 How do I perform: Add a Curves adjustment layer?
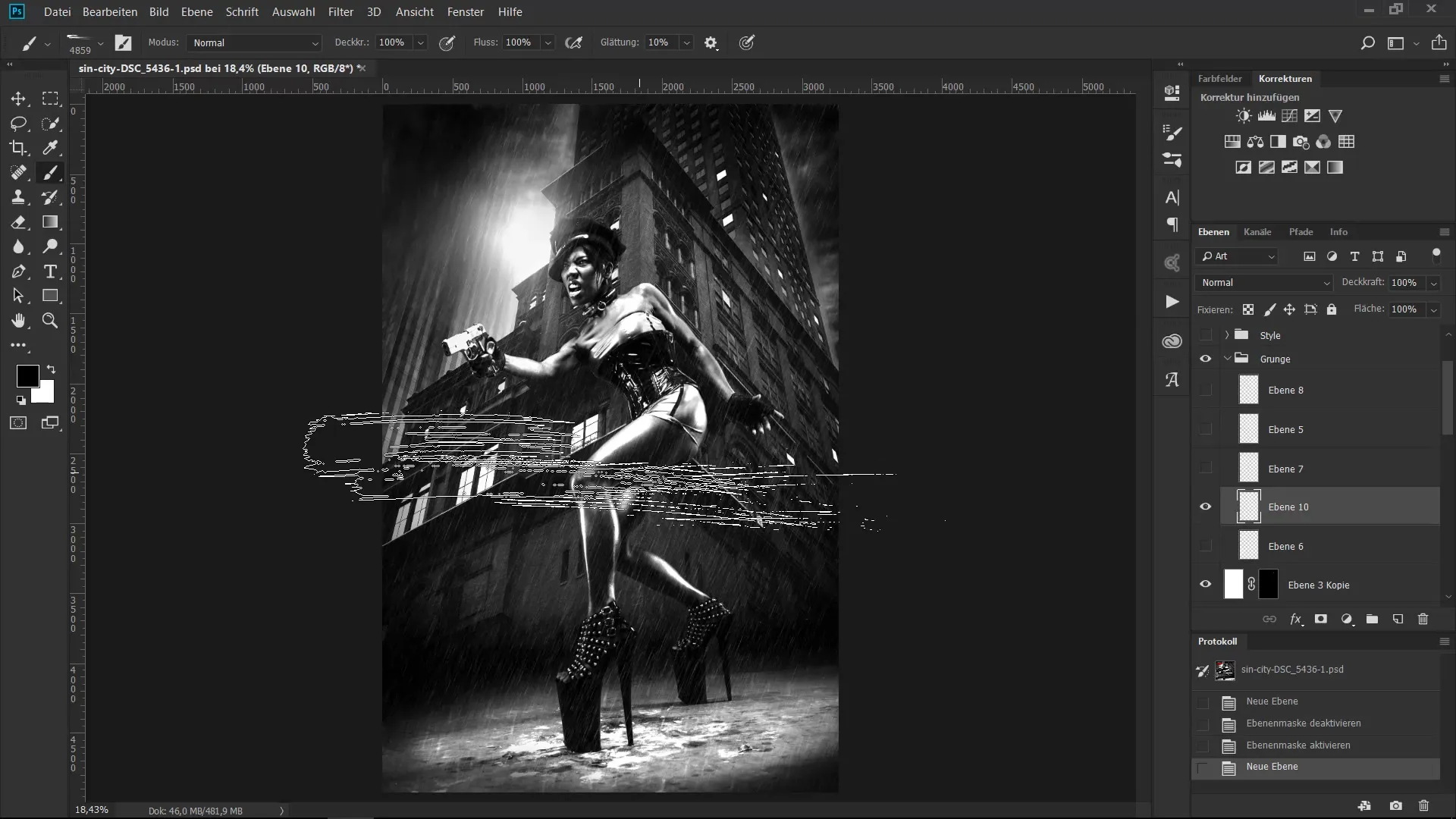(x=1289, y=116)
